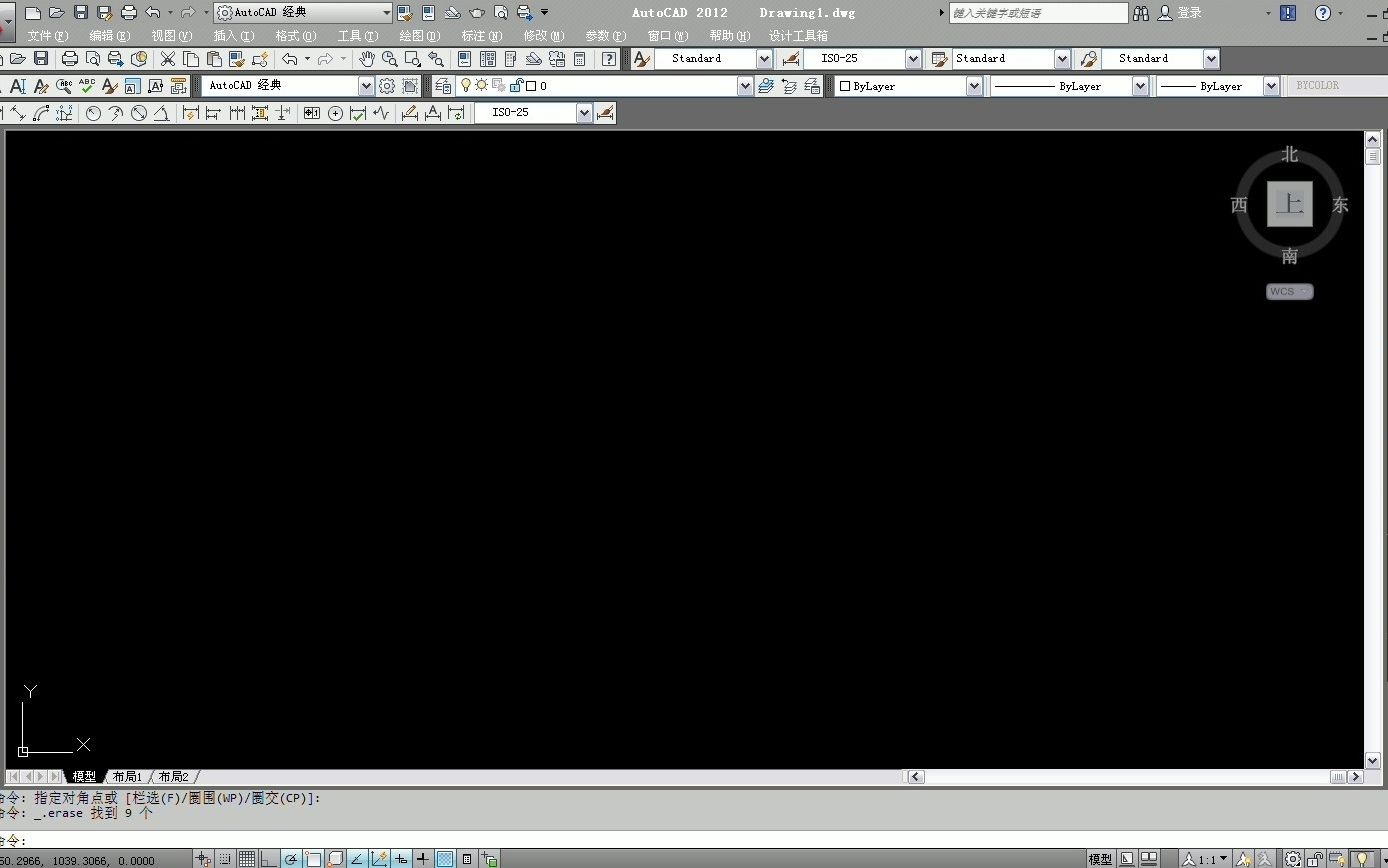Screen dimensions: 1388x868
Task: Click the Spell Check ABC icon
Action: pyautogui.click(x=87, y=86)
